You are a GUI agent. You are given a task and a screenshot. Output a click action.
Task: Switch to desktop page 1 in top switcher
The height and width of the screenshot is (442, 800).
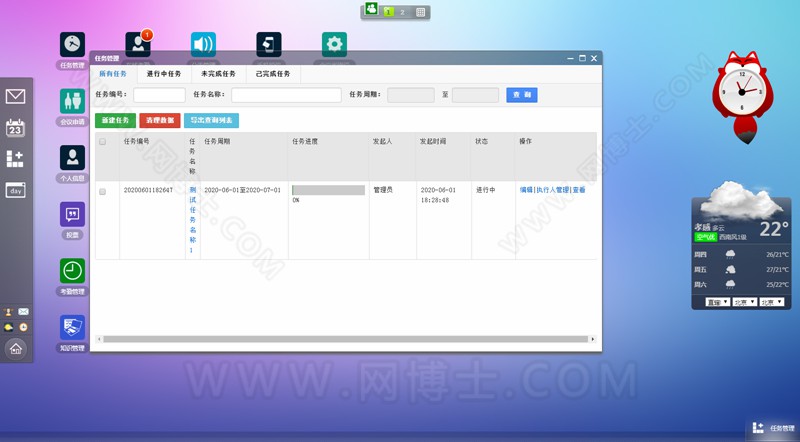pos(389,12)
